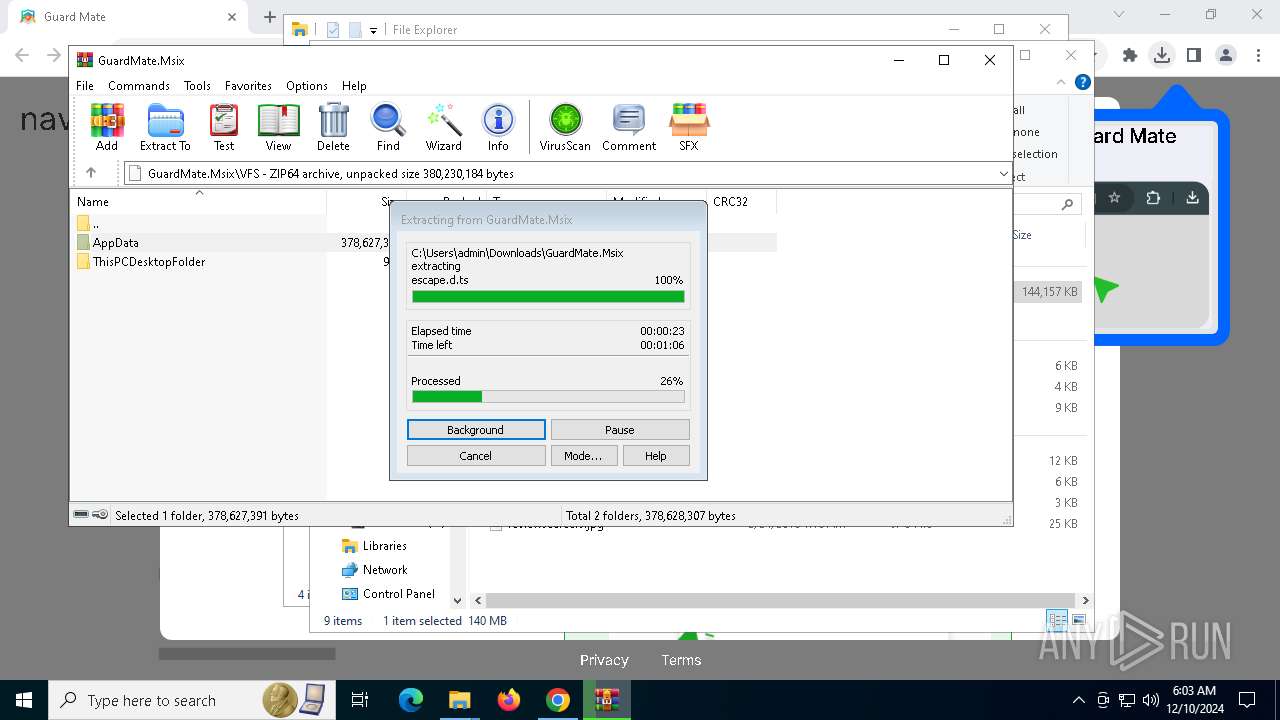Switch to WinRAR on taskbar
This screenshot has height=720, width=1280.
[x=607, y=700]
